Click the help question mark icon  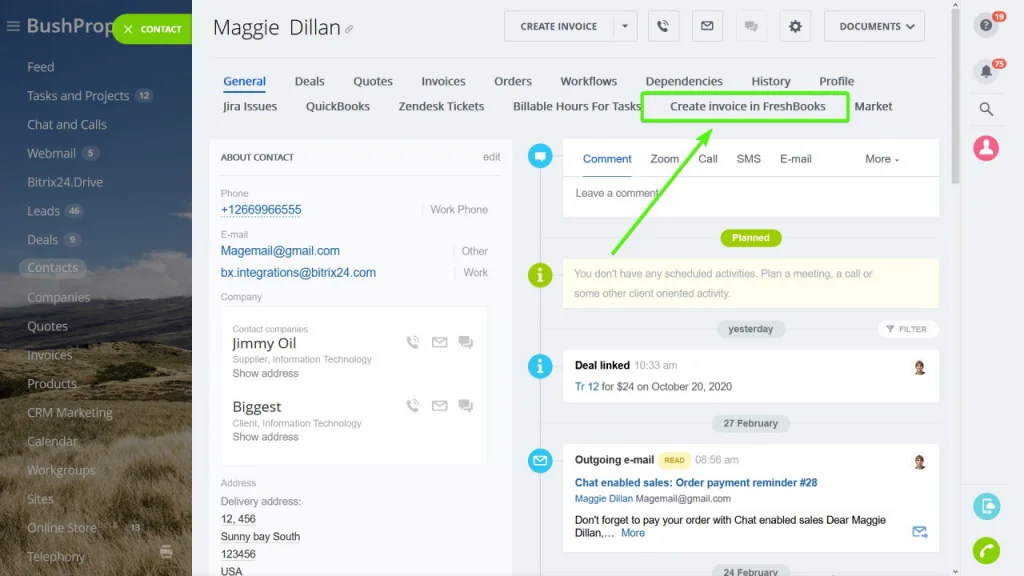click(986, 25)
